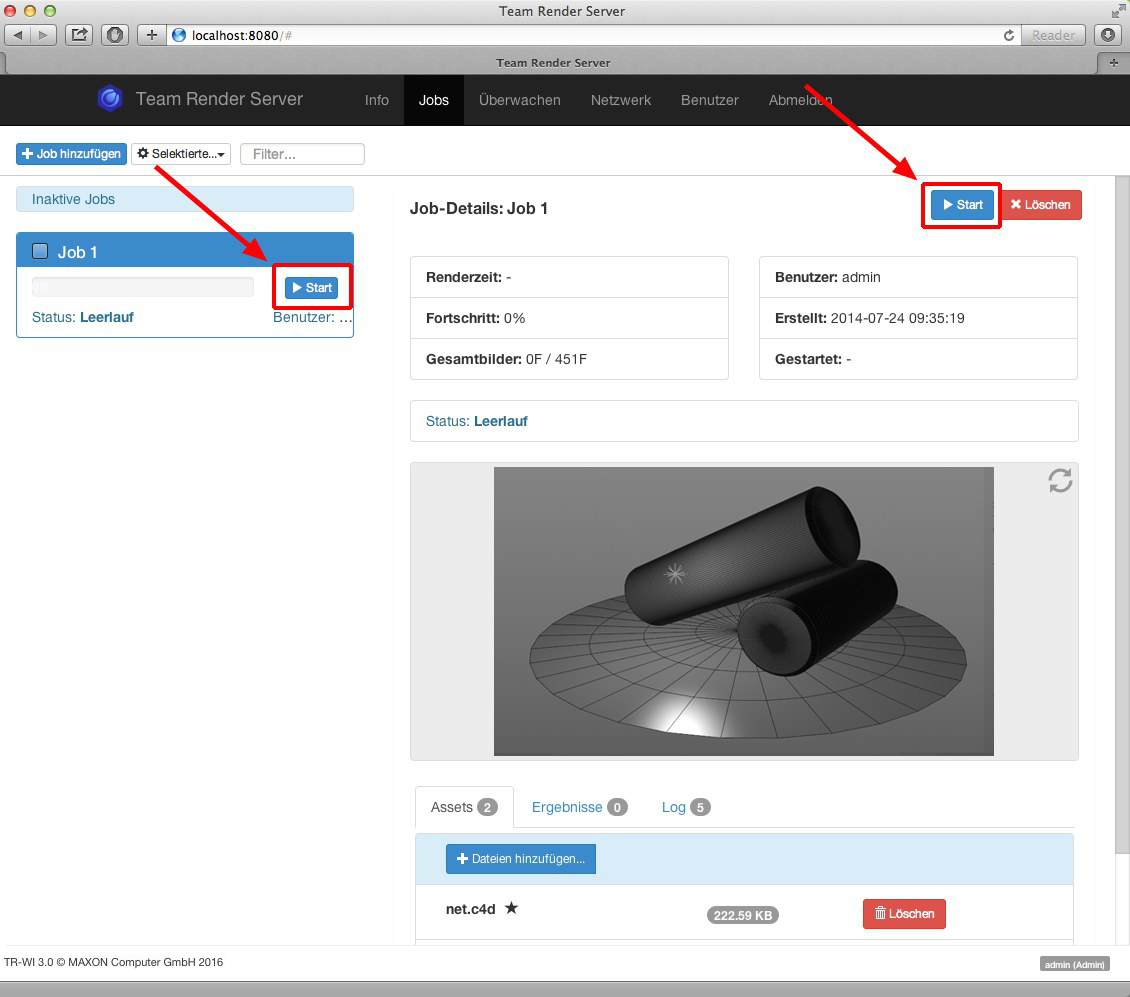Click the browser reload icon
Screen dimensions: 1130x997
coord(1009,35)
